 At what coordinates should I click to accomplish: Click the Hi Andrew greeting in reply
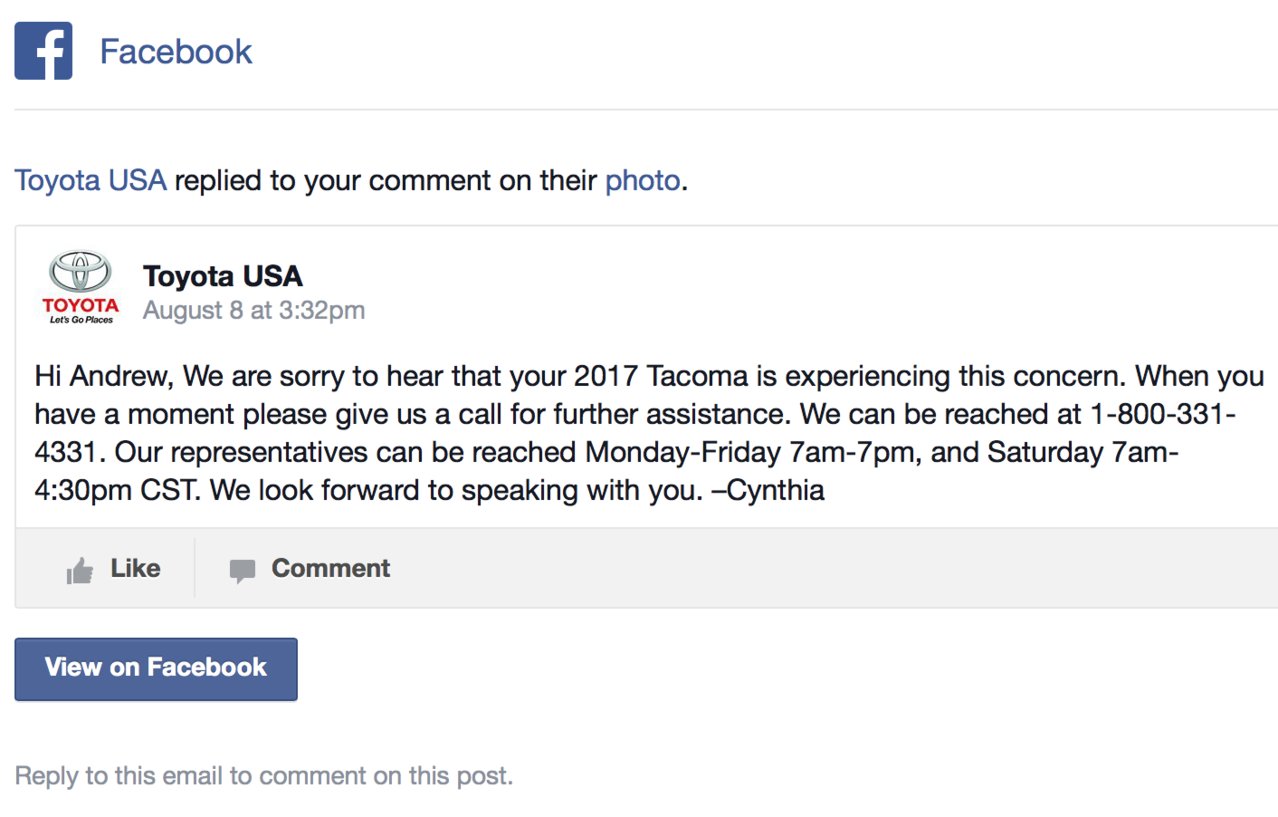(106, 377)
